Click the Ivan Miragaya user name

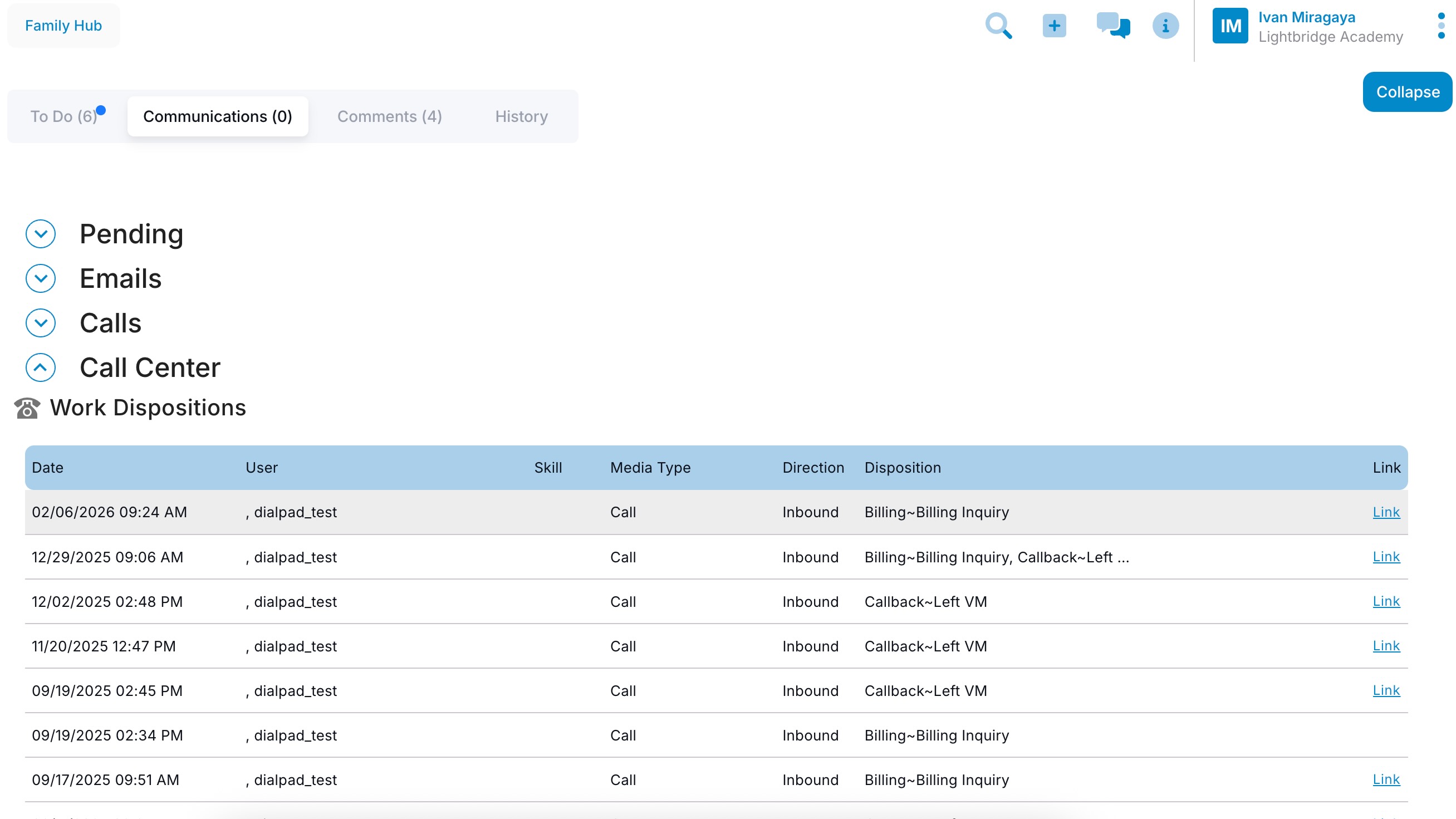point(1306,17)
